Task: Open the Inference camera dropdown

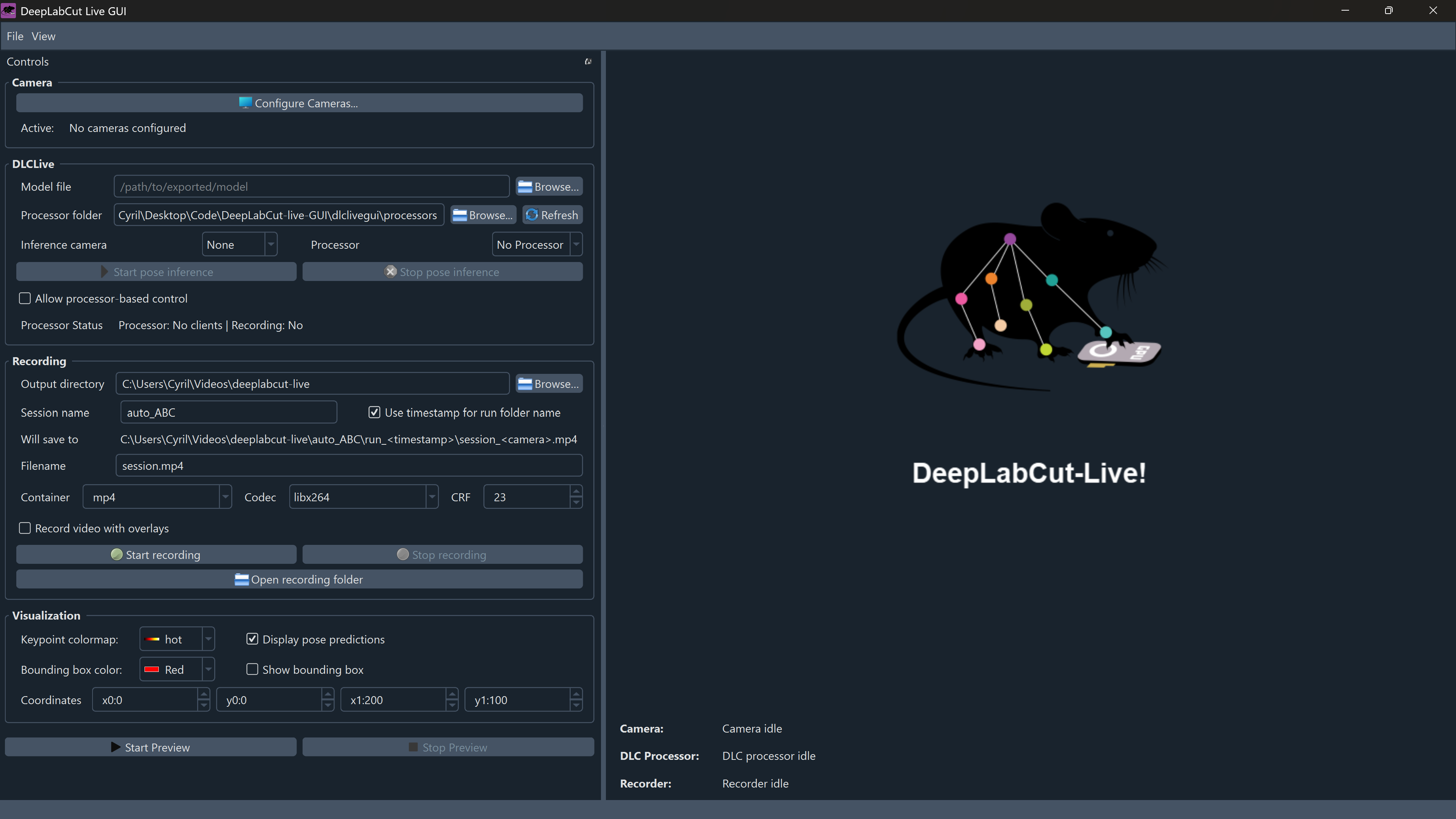Action: click(x=240, y=245)
